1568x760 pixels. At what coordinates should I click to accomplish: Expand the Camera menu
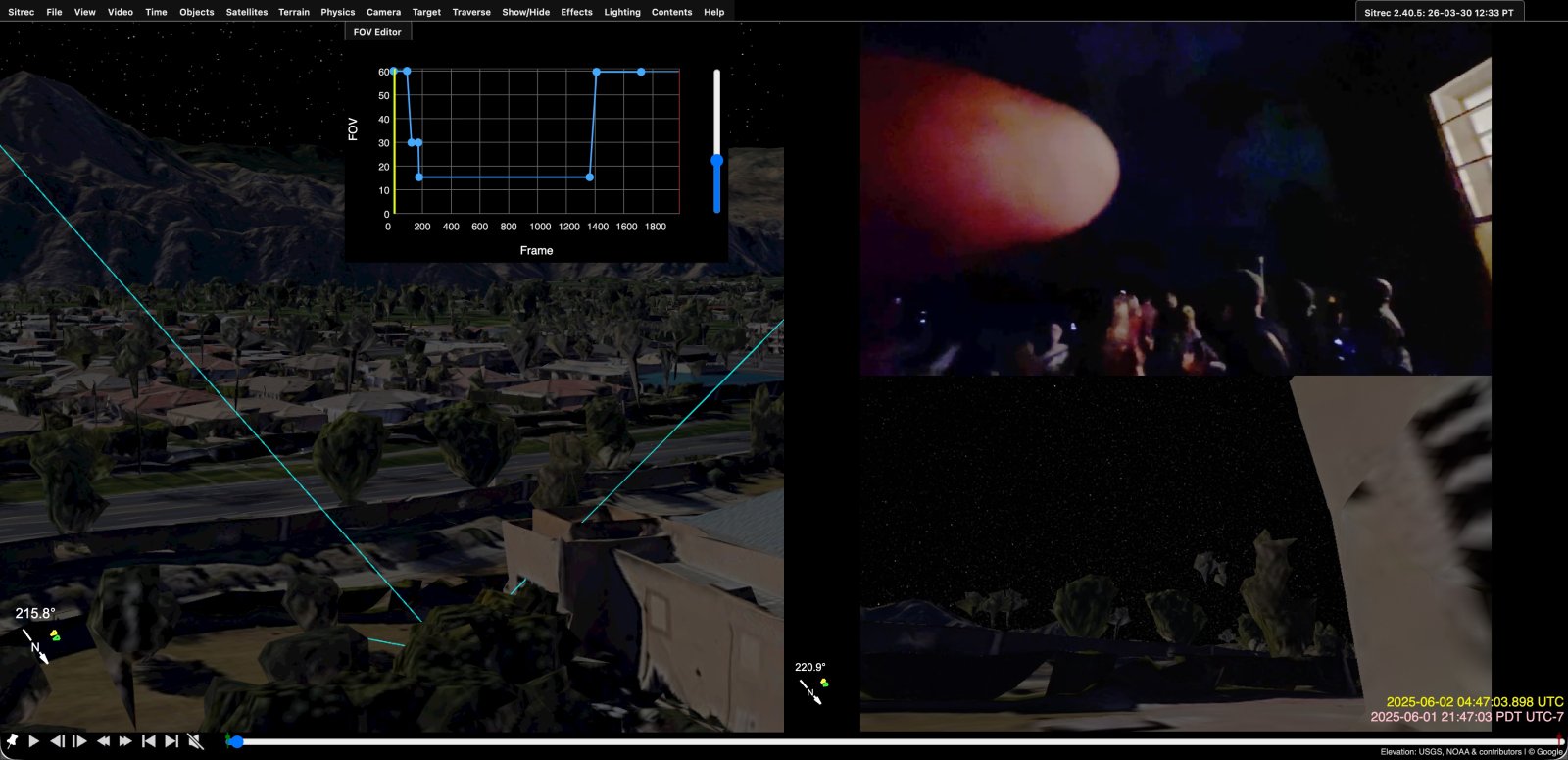(x=383, y=12)
